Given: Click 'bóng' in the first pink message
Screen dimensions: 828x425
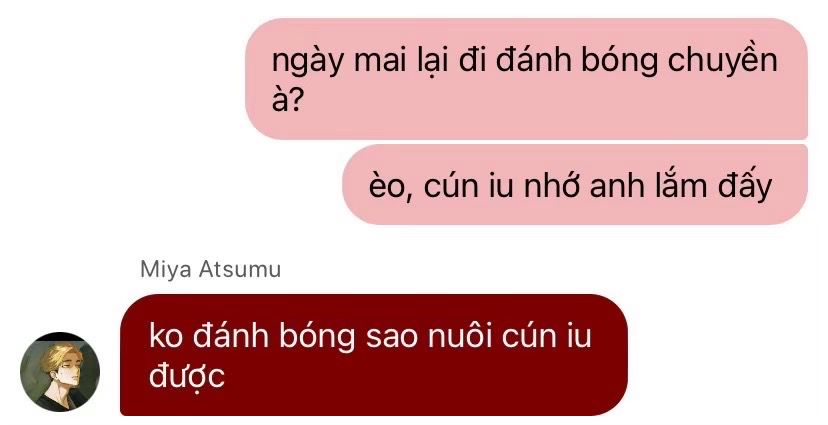Looking at the screenshot, I should pyautogui.click(x=619, y=62).
